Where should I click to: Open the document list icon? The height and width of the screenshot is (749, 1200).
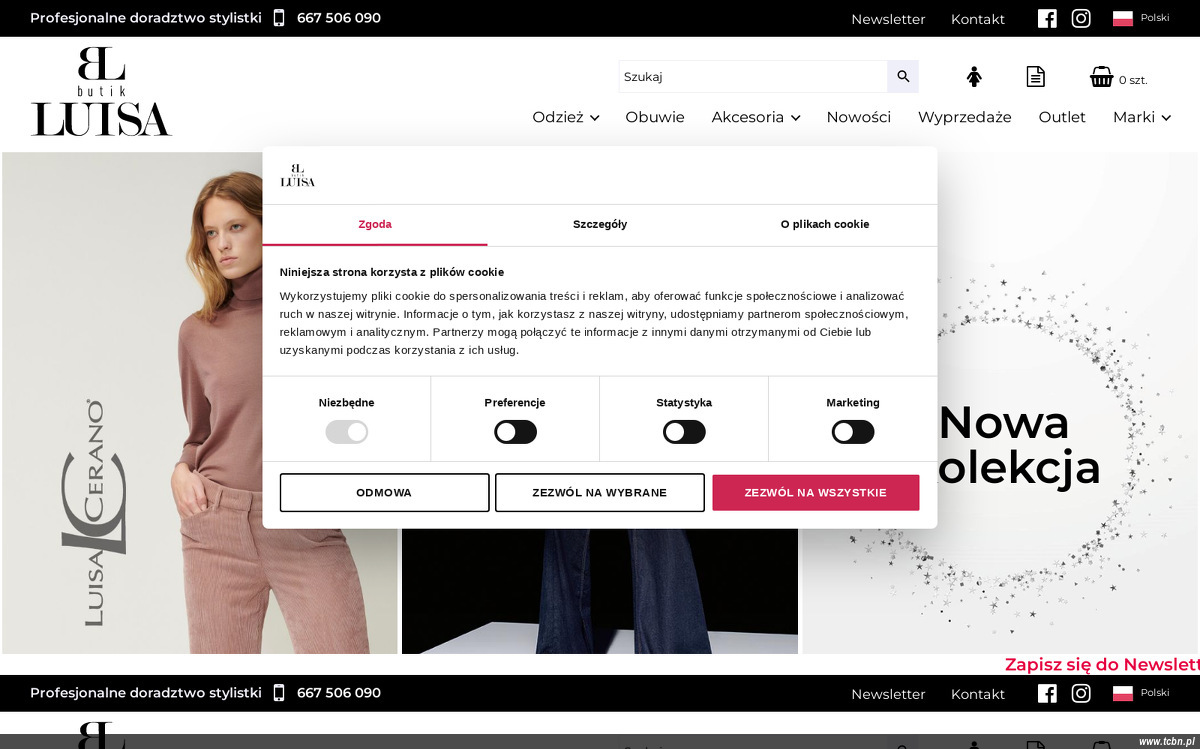pos(1036,77)
